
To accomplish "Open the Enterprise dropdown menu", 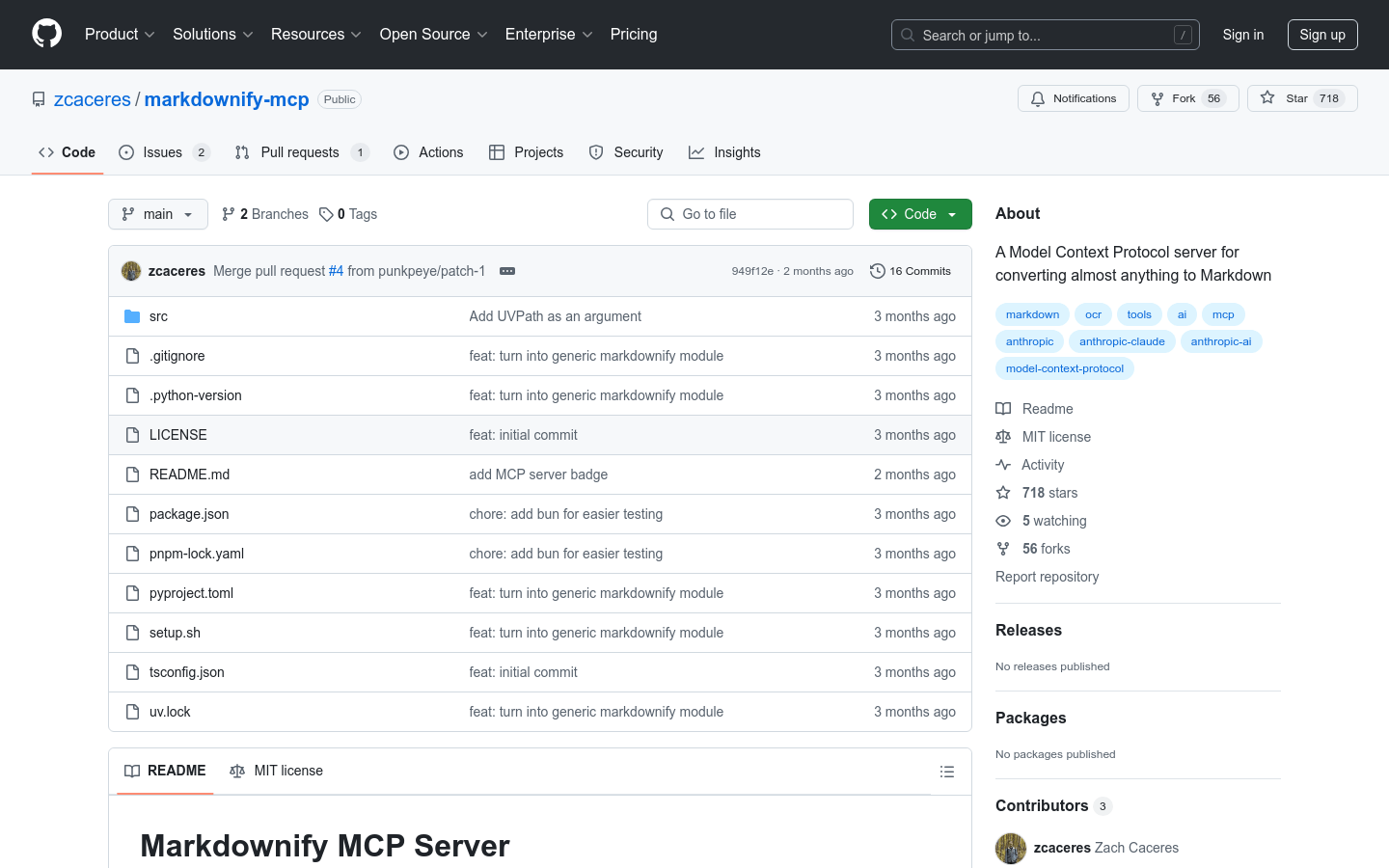I will (549, 35).
